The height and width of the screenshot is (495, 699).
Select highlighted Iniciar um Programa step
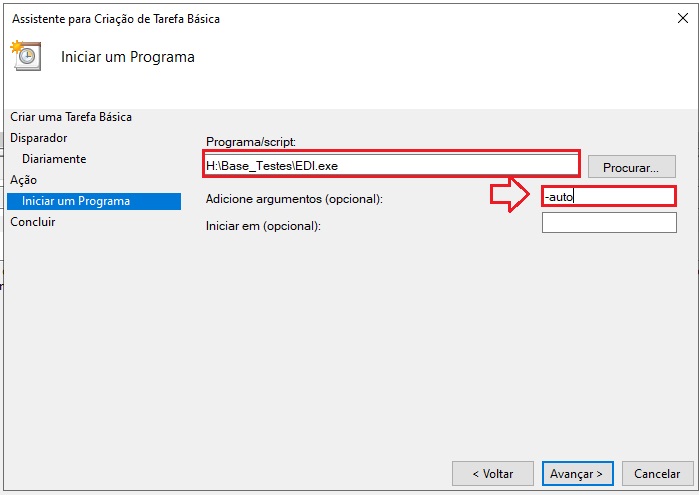click(94, 201)
